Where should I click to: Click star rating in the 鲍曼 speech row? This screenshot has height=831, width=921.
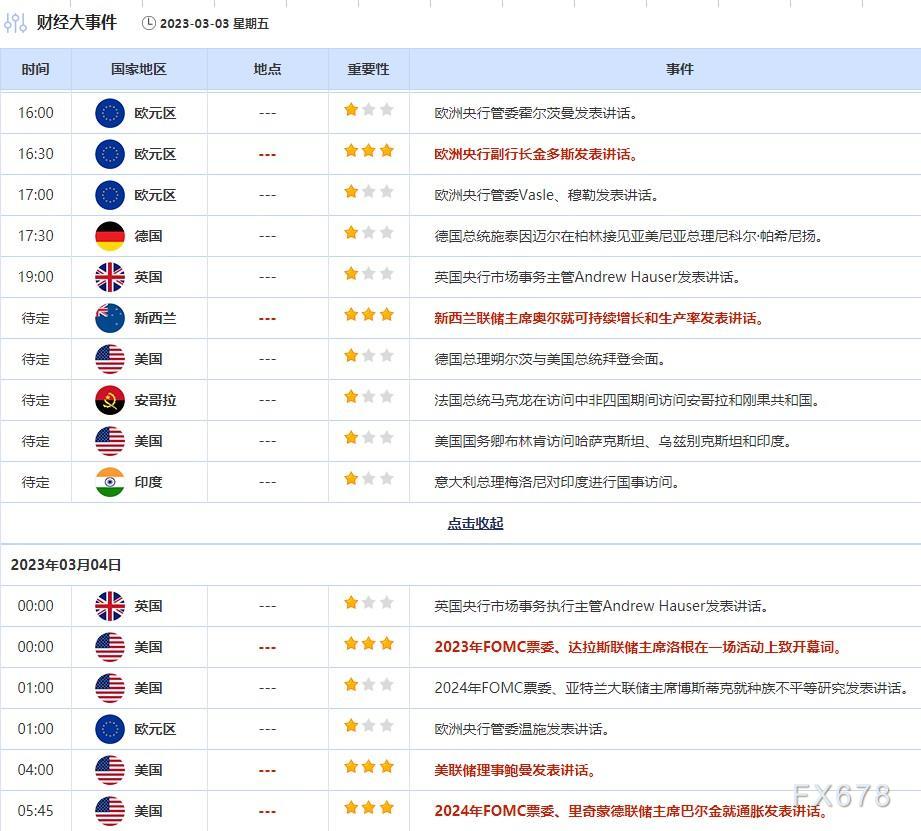(x=368, y=768)
